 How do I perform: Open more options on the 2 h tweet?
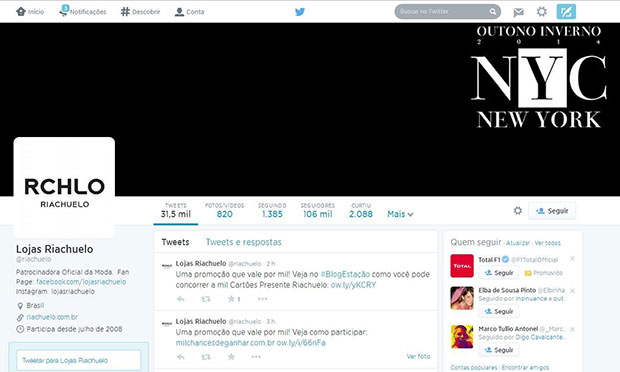pos(262,299)
